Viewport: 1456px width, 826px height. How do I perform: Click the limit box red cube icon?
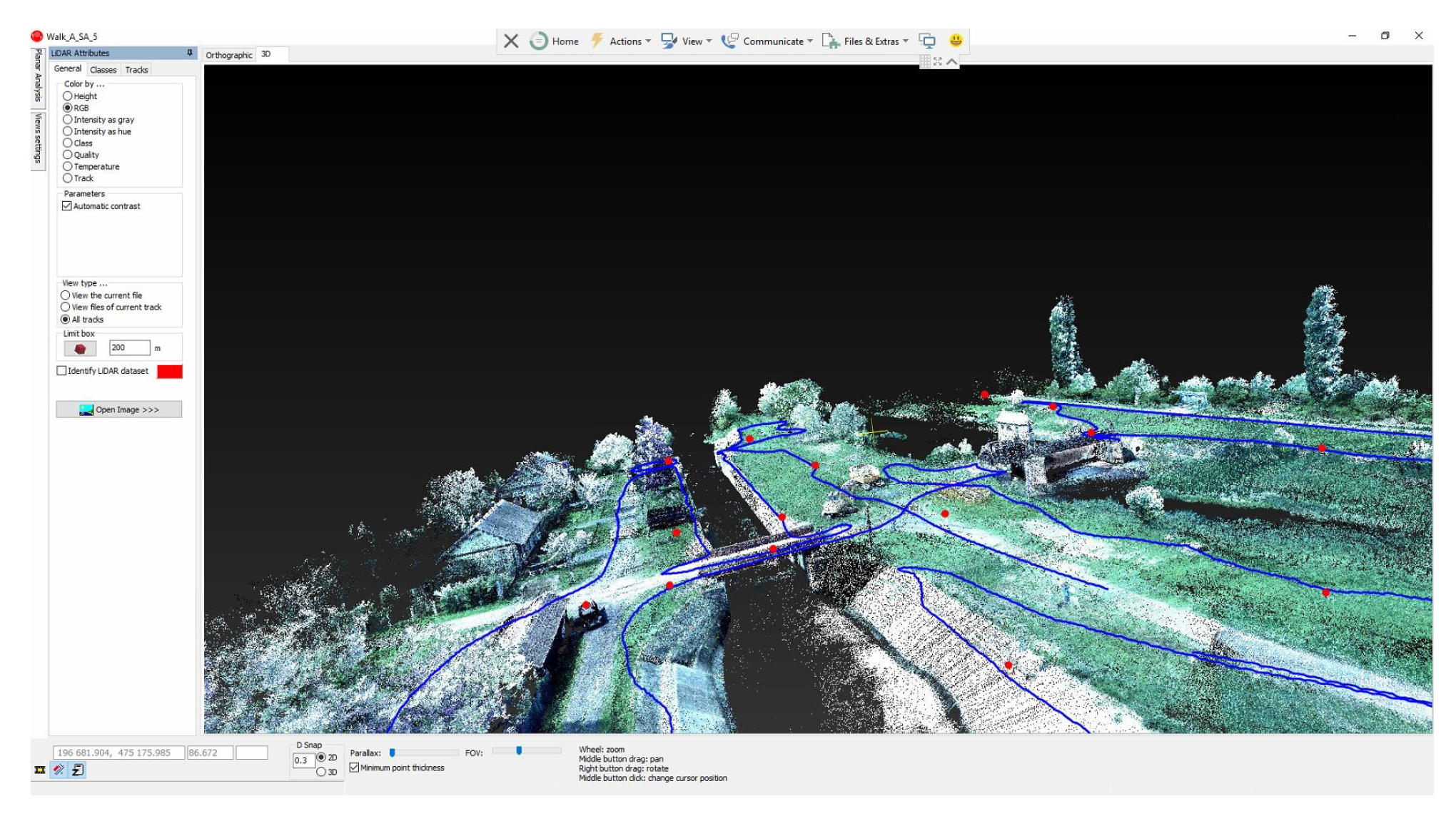coord(80,348)
